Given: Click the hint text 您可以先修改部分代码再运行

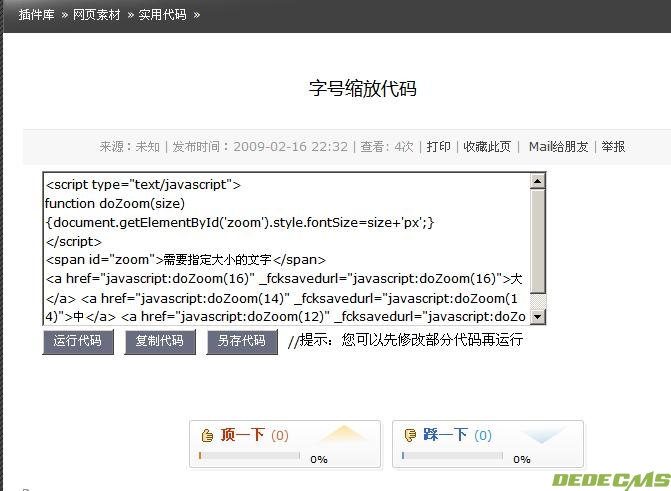Looking at the screenshot, I should click(432, 340).
